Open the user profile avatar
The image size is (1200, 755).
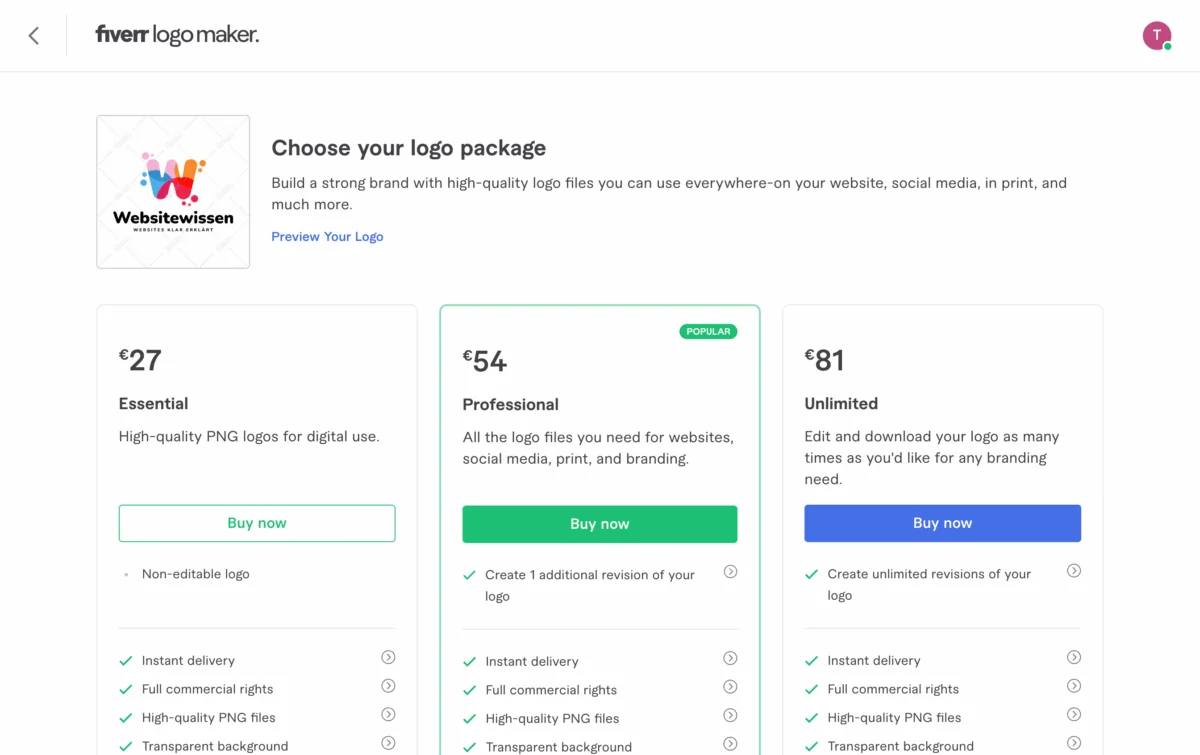click(x=1156, y=36)
